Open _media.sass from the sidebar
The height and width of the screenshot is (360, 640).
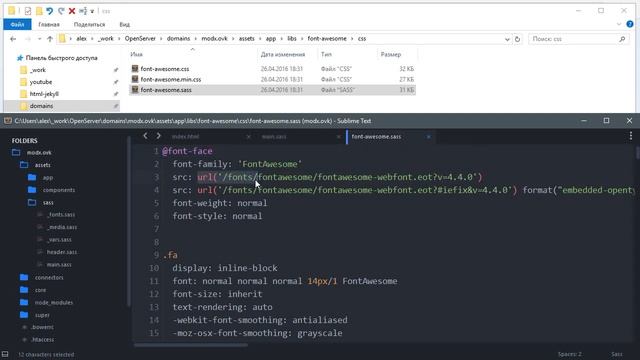coord(62,227)
